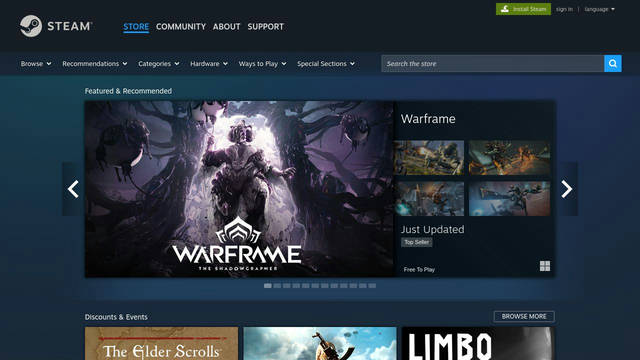640x360 pixels.
Task: Click the Install Steam button
Action: [x=523, y=9]
